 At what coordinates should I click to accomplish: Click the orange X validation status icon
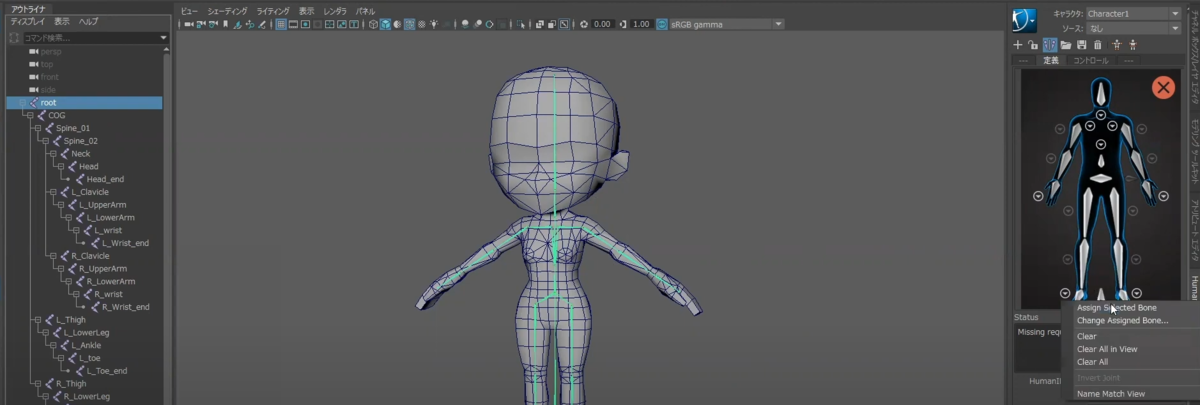(1163, 88)
